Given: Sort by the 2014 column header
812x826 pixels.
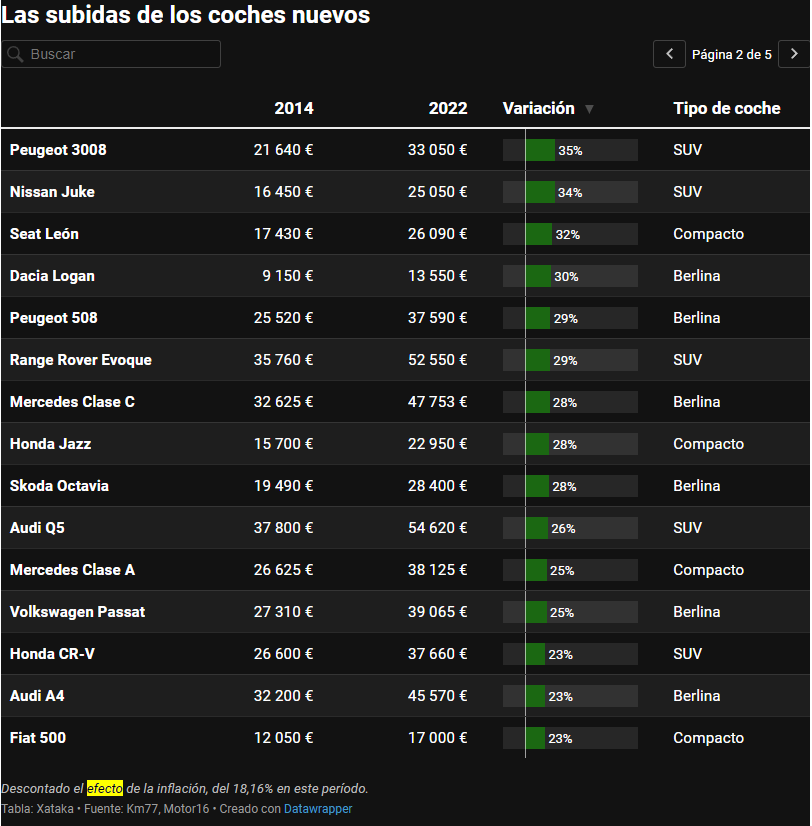Looking at the screenshot, I should [x=294, y=109].
